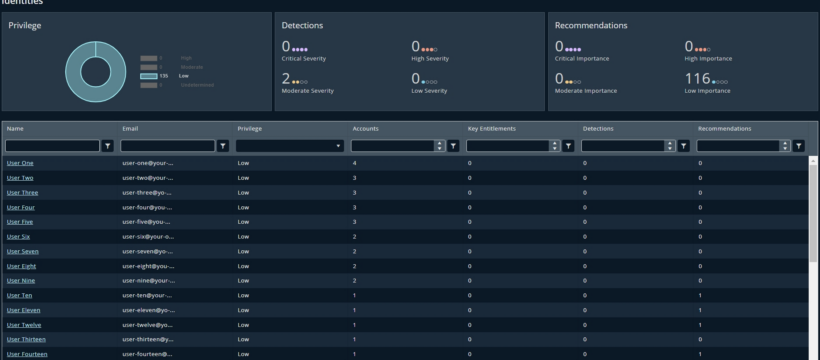Click the filter icon for Name column
The height and width of the screenshot is (360, 820).
coord(108,146)
